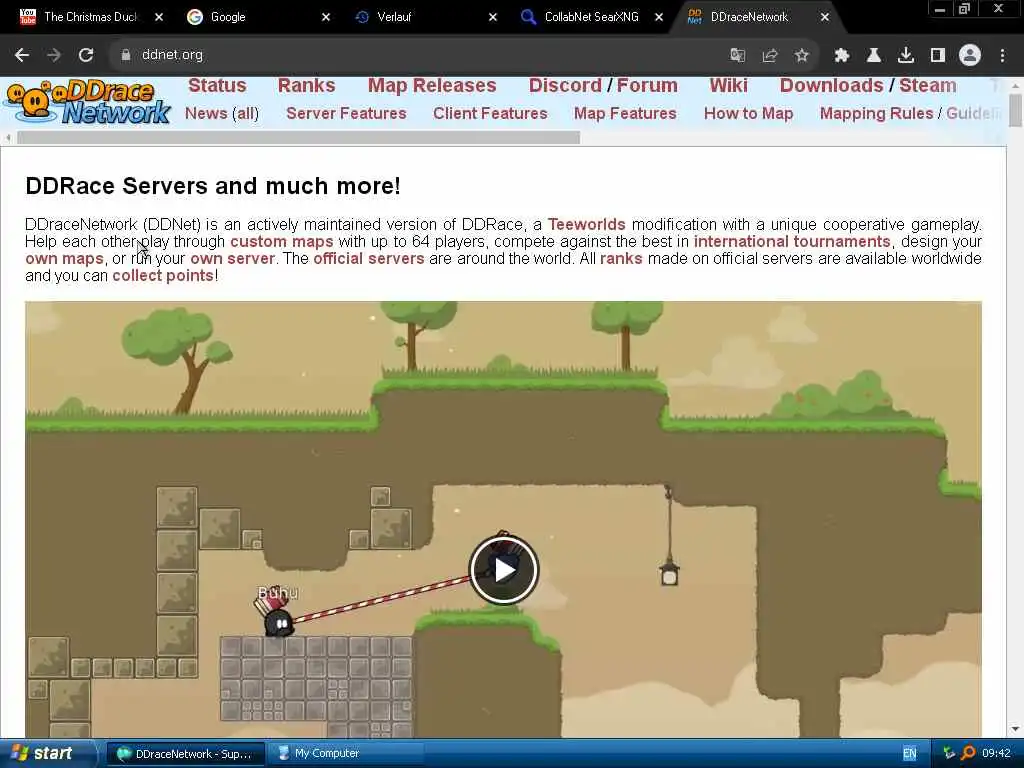Switch to the Verlauf tab
Viewport: 1024px width, 768px height.
click(x=394, y=17)
